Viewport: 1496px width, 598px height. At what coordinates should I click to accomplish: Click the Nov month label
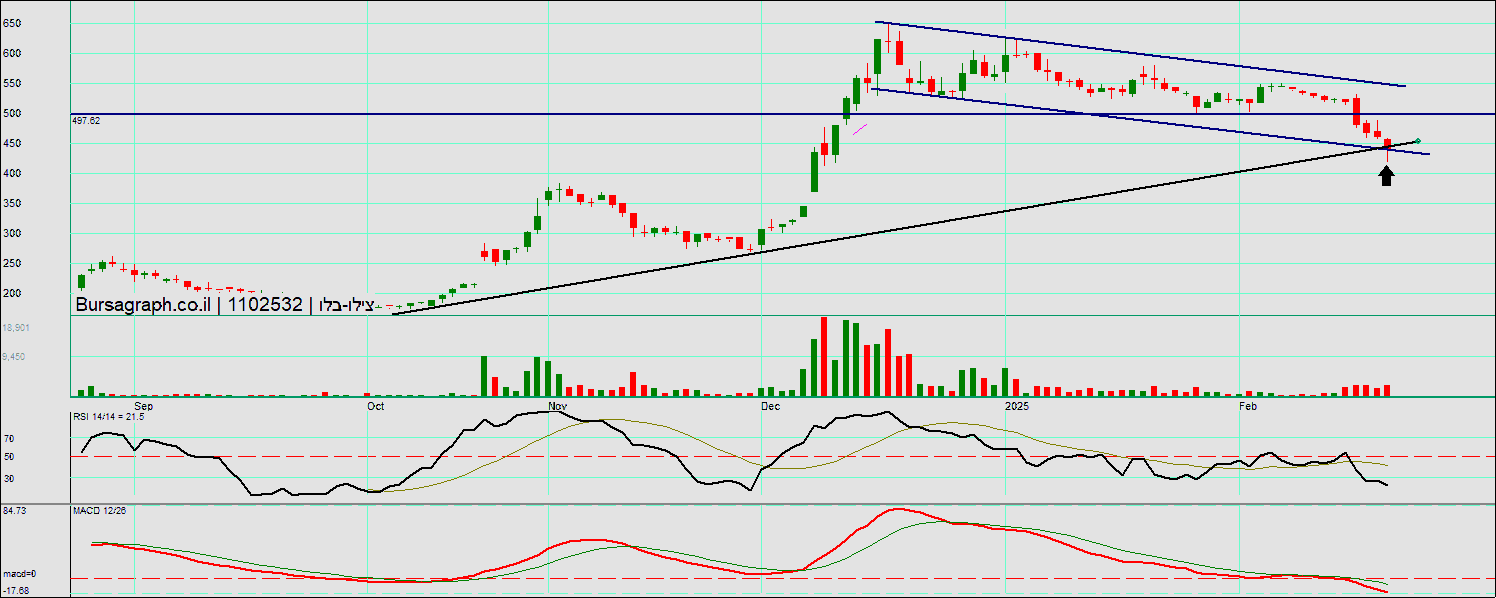pos(558,406)
